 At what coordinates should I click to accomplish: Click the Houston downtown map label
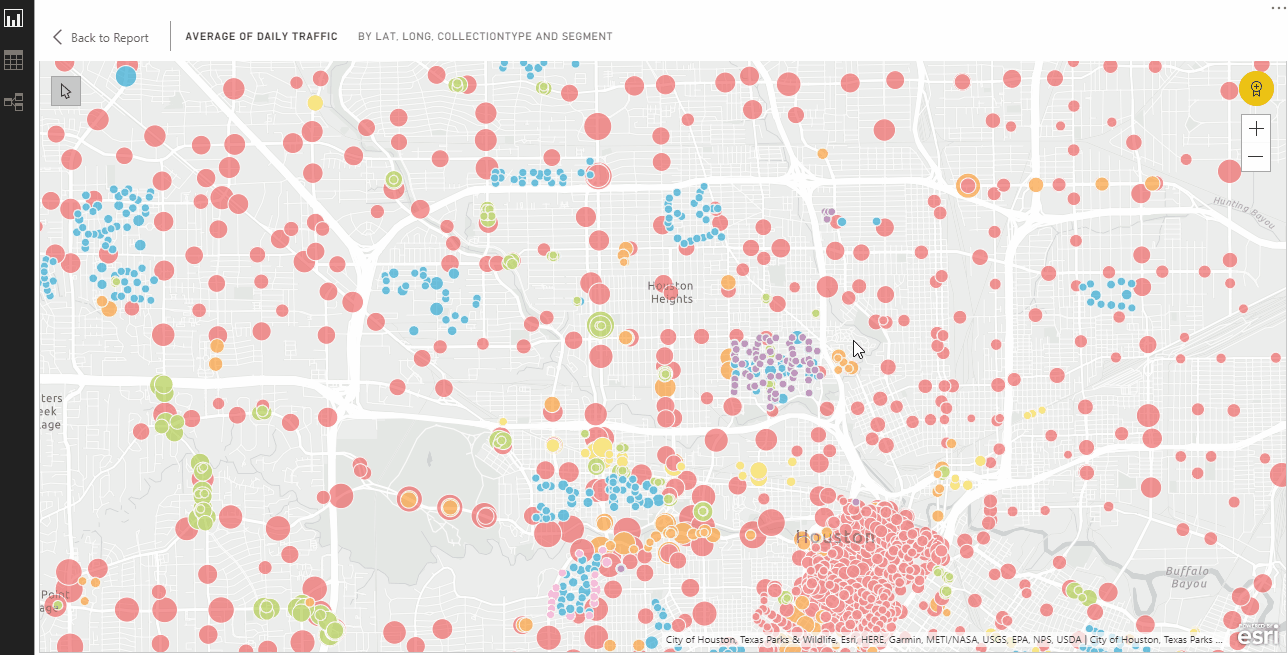(x=834, y=537)
